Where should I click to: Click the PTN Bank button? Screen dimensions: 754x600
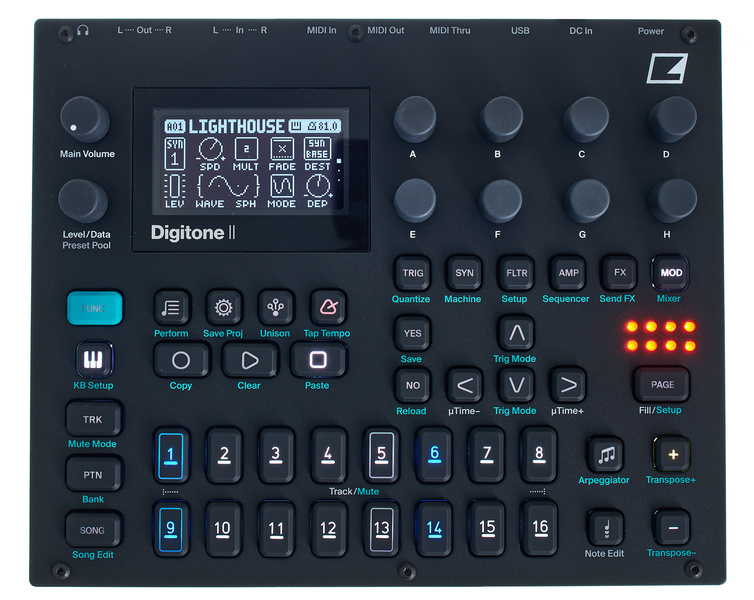[x=93, y=475]
